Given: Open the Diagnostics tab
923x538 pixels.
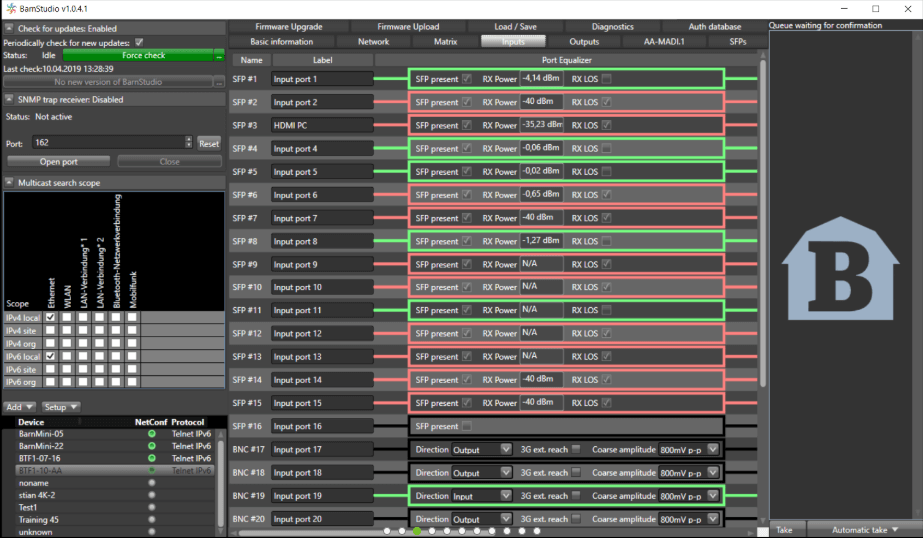Looking at the screenshot, I should (x=612, y=26).
